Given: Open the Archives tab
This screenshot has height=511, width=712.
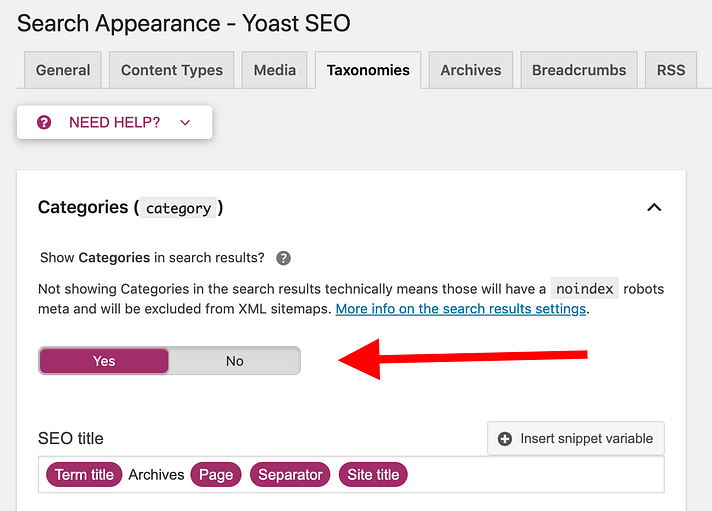Looking at the screenshot, I should click(x=470, y=70).
